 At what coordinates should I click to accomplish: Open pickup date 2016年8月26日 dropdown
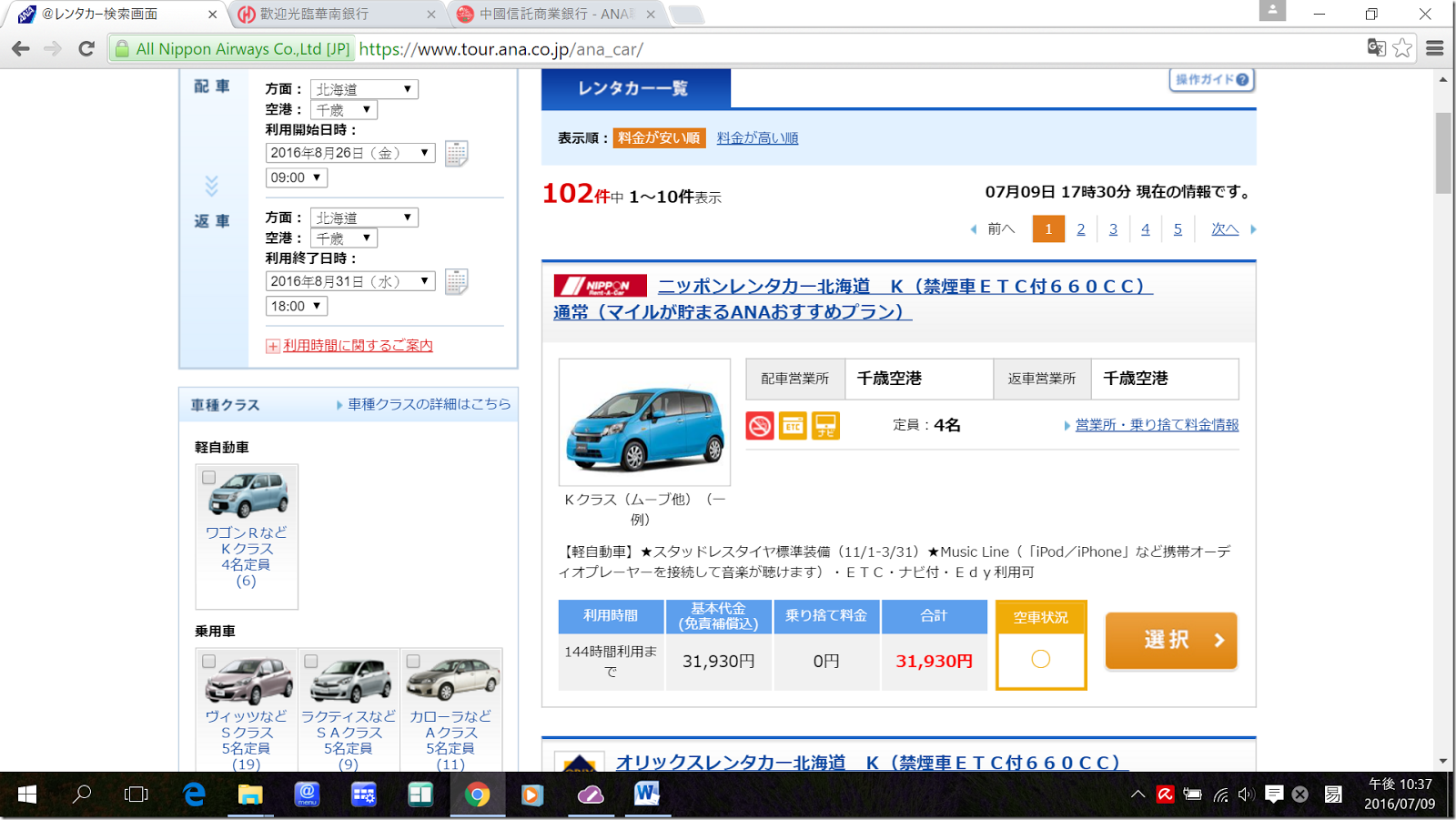click(350, 153)
